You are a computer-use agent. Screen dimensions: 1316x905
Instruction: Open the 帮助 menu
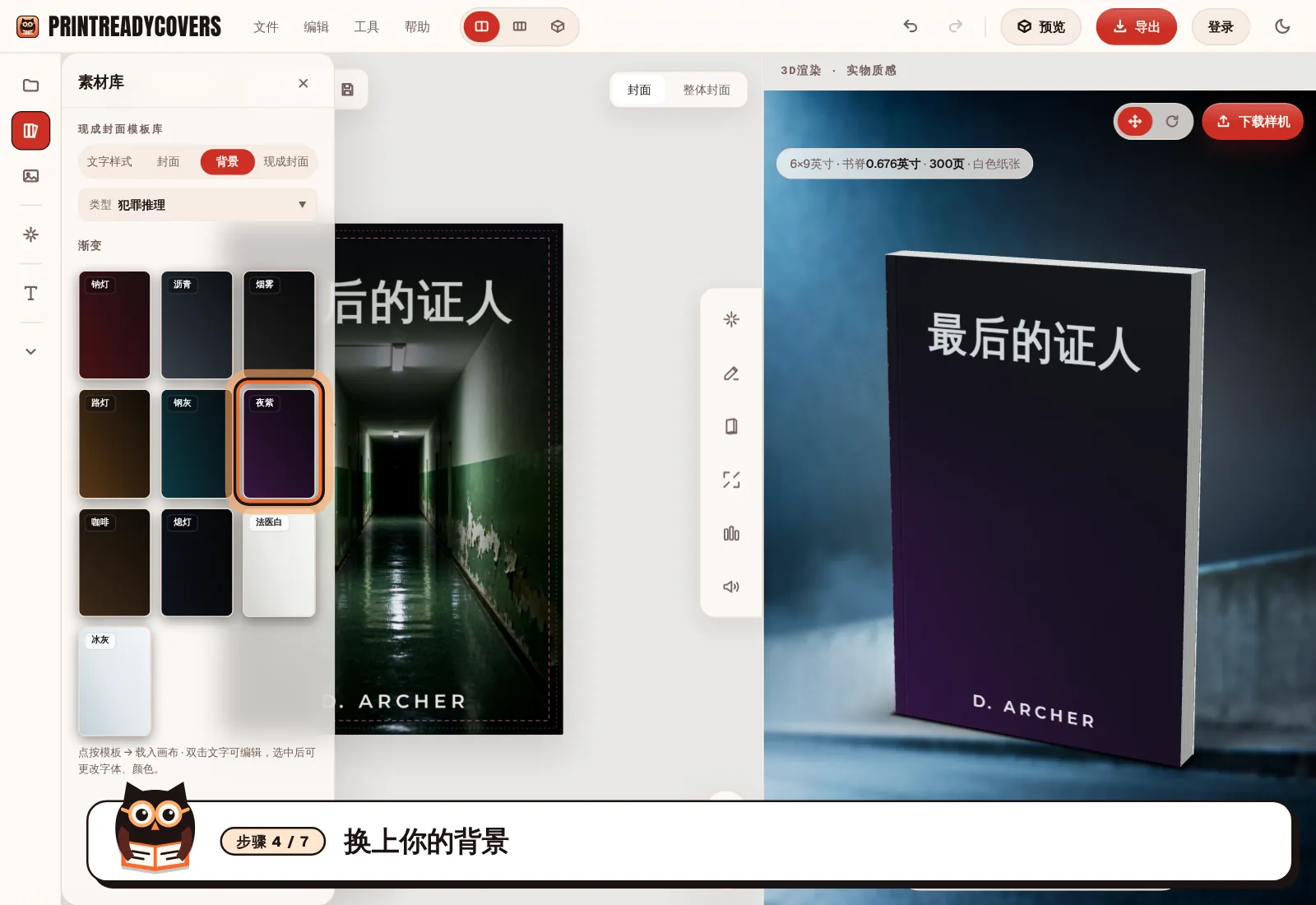417,27
